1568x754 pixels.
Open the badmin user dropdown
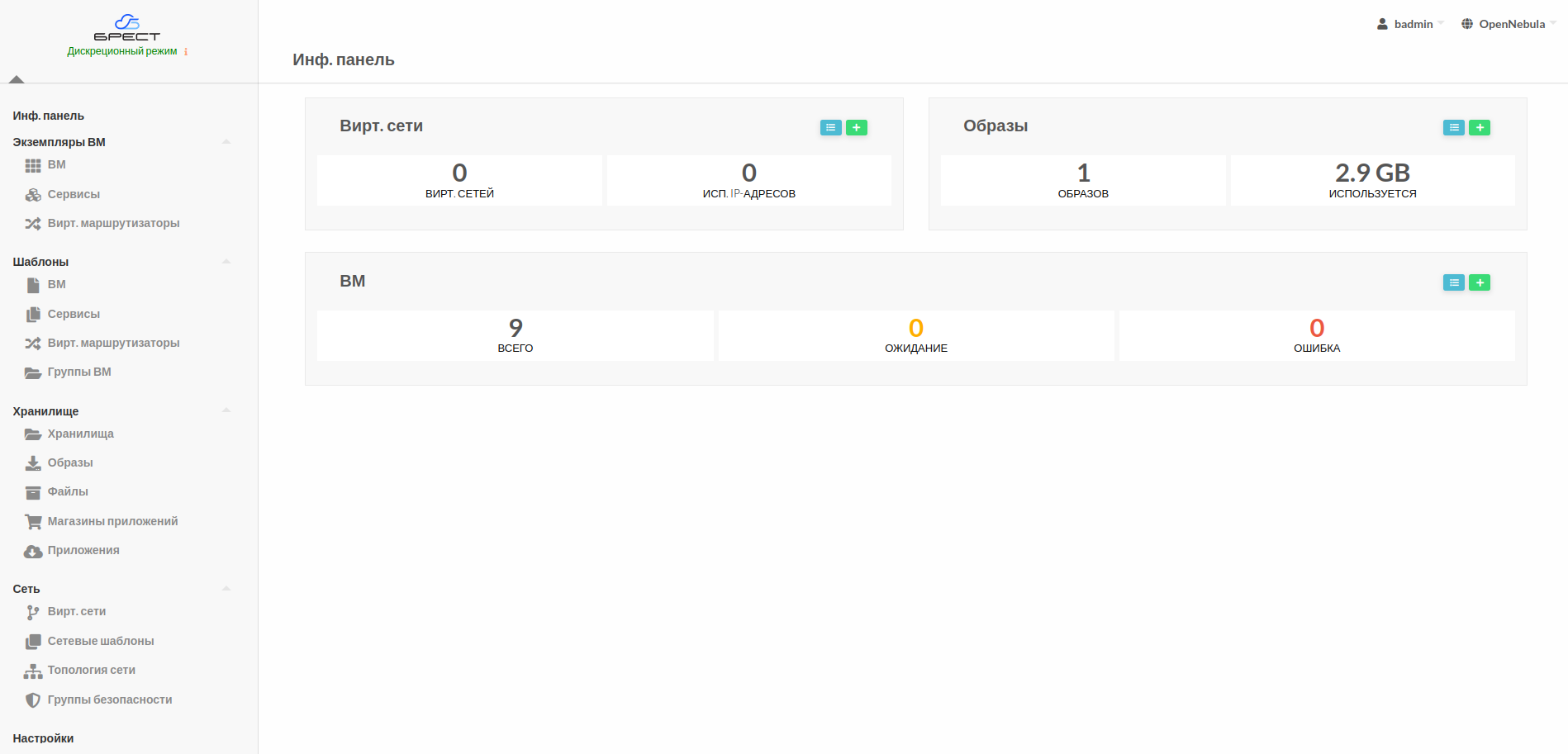1411,24
